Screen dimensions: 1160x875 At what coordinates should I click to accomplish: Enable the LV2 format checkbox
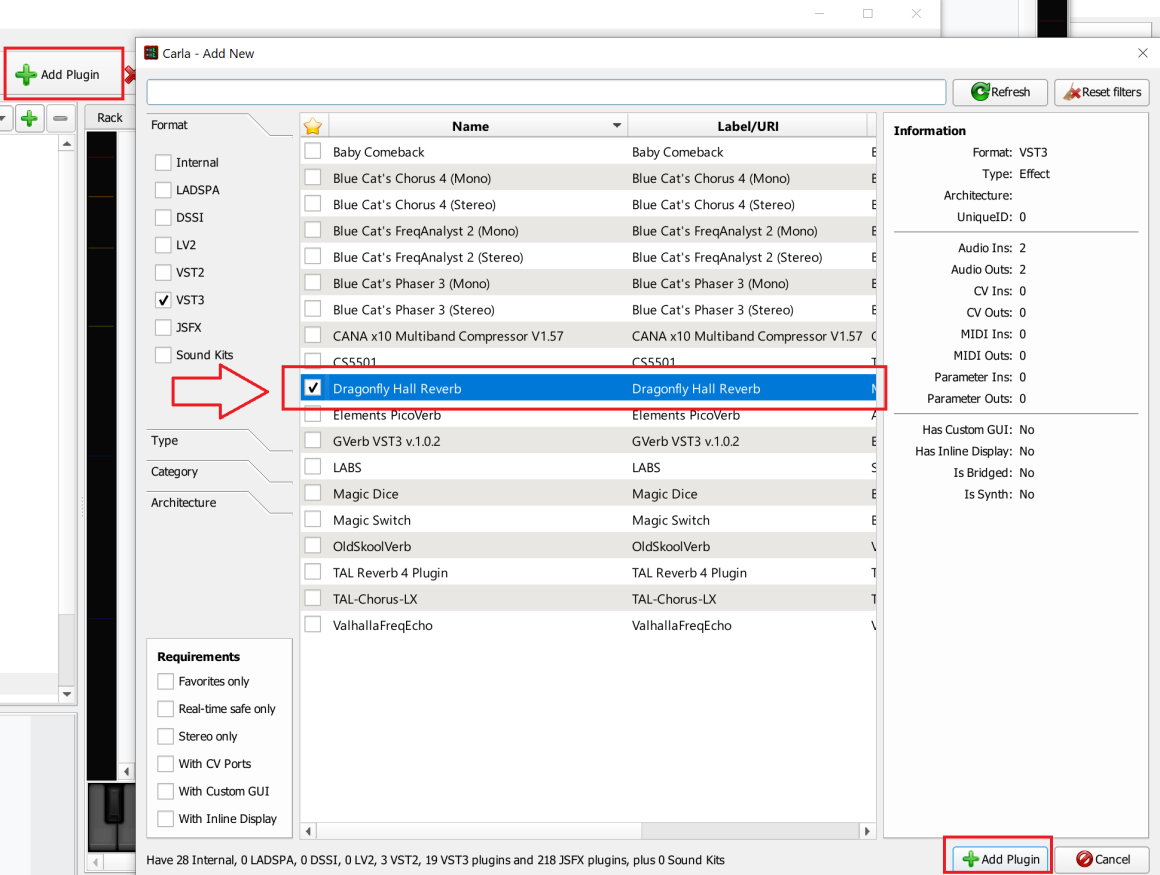(164, 245)
